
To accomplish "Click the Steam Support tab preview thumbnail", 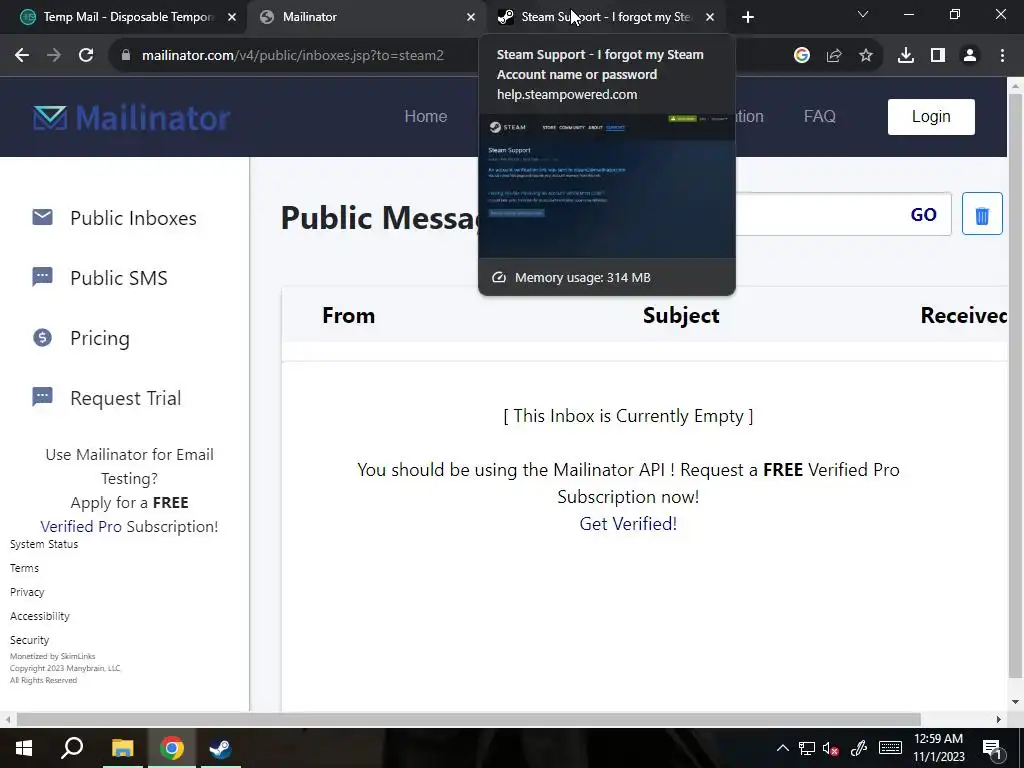I will pyautogui.click(x=607, y=186).
